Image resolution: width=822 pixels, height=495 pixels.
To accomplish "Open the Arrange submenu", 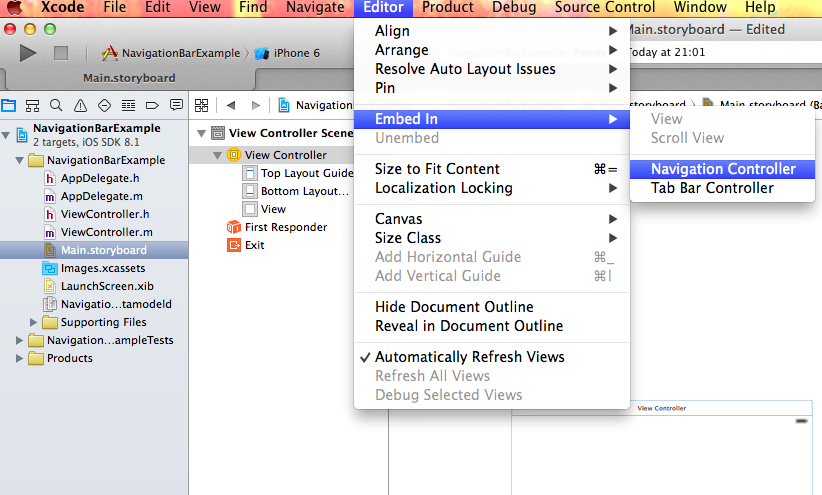I will pyautogui.click(x=492, y=50).
